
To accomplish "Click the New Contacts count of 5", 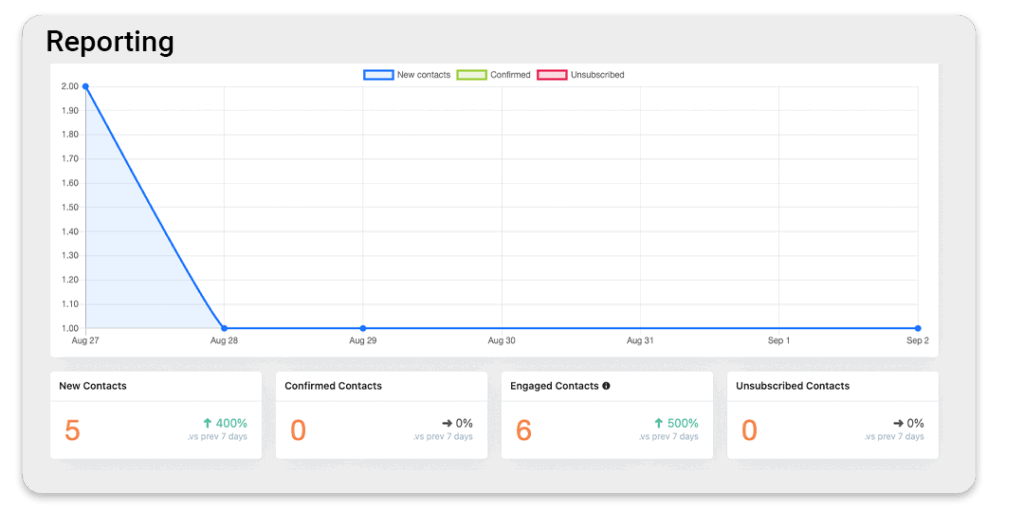I will click(72, 430).
